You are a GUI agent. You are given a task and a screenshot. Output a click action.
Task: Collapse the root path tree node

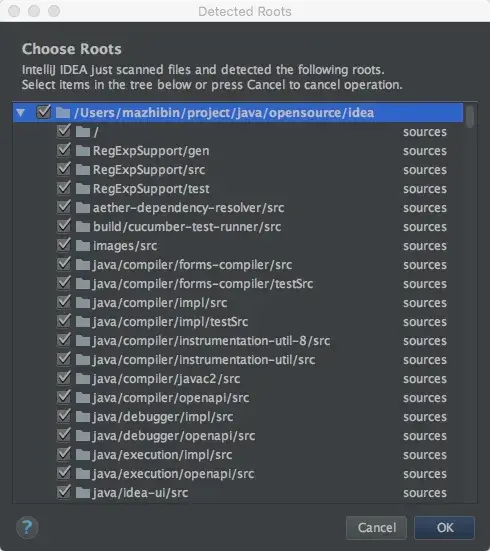pos(21,113)
